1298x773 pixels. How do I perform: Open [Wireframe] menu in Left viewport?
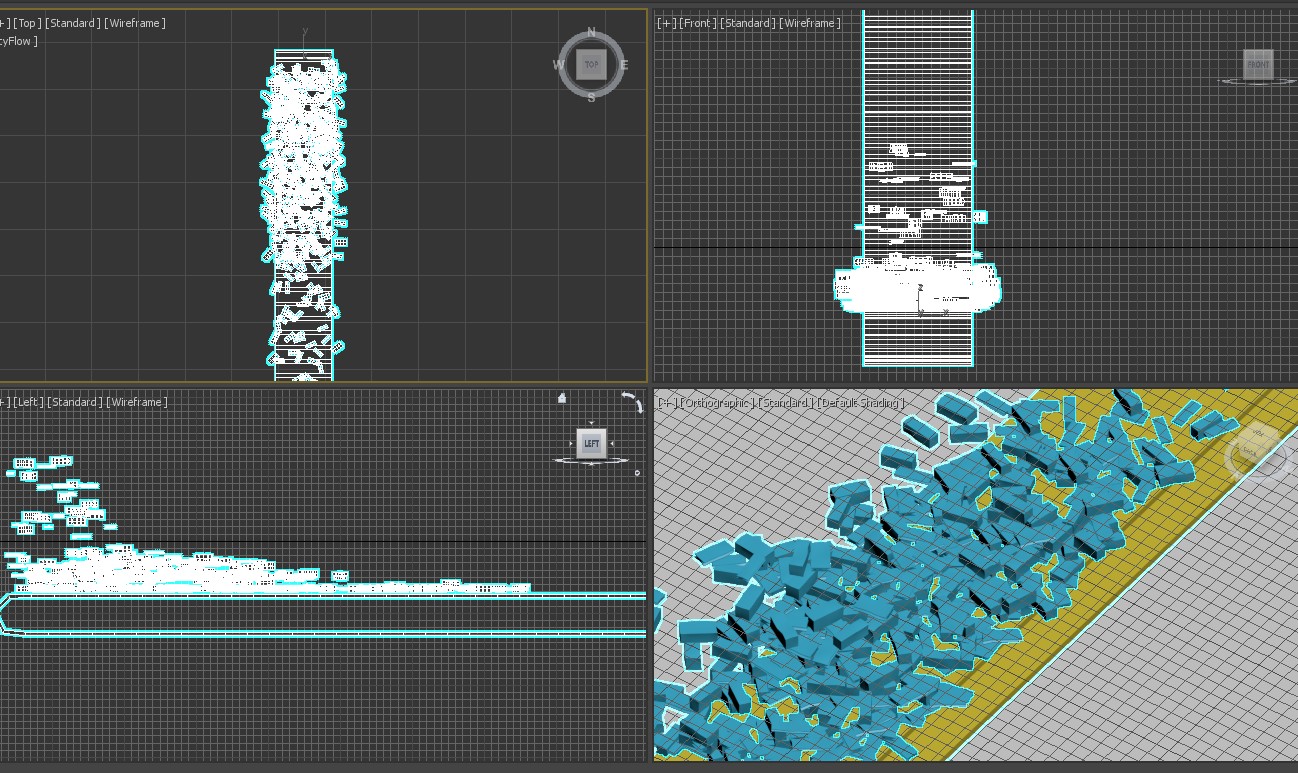pos(136,402)
